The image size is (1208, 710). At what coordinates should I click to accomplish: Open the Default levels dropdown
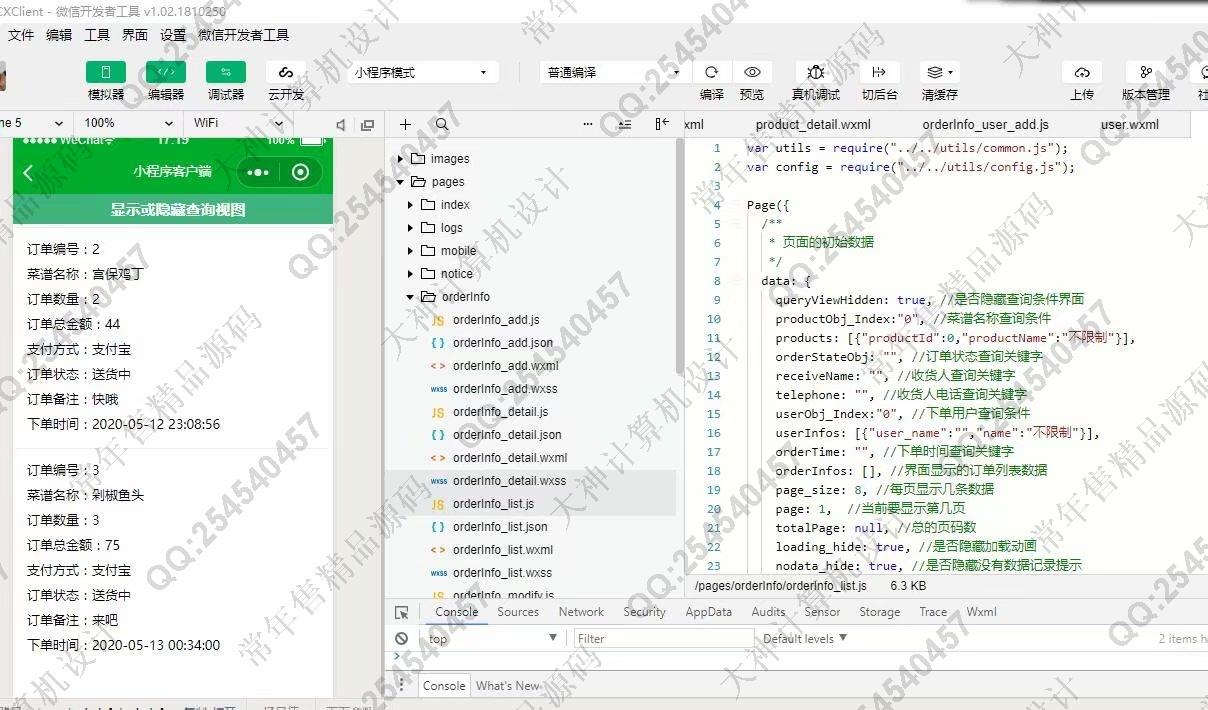(805, 638)
